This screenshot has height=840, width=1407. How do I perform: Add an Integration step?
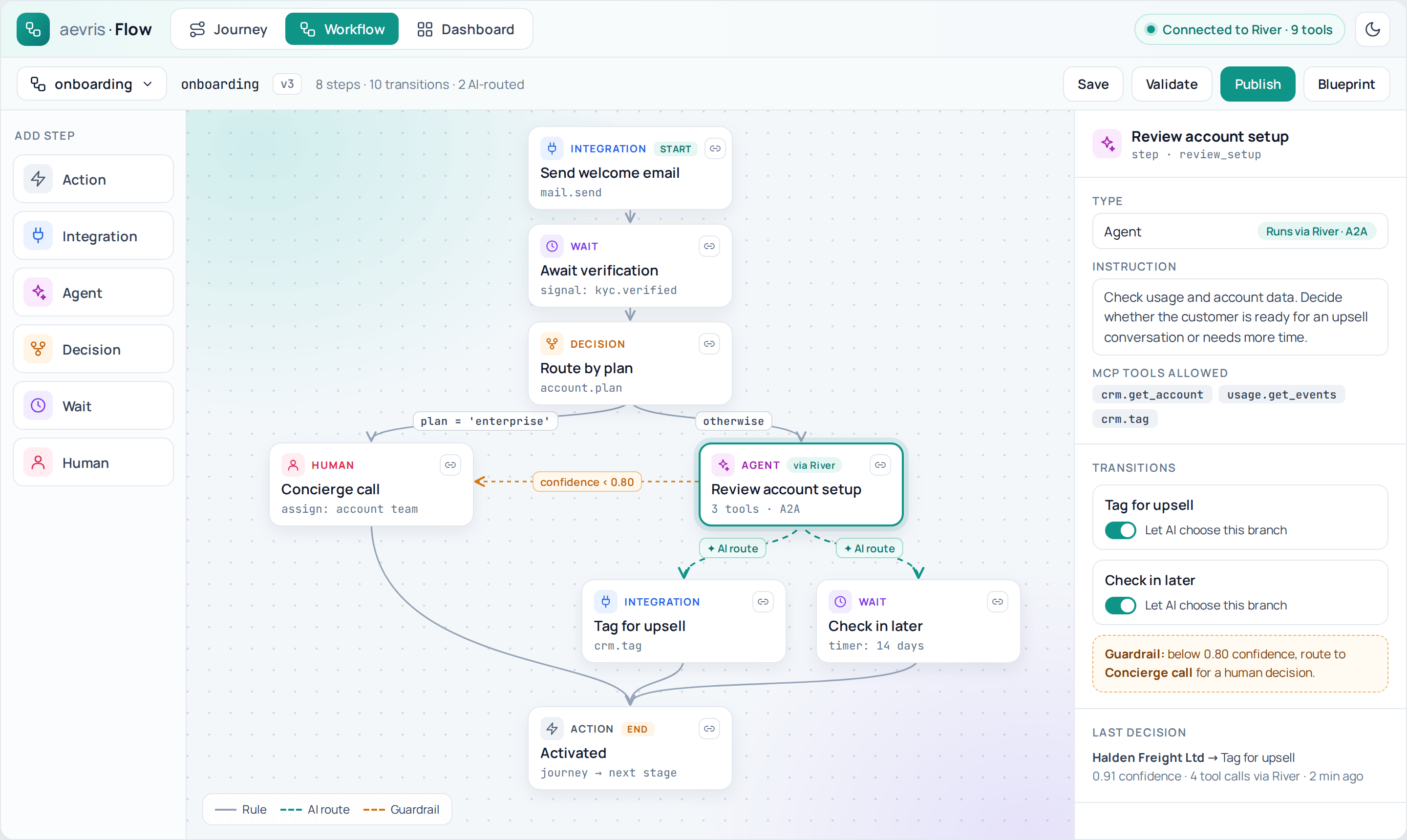(x=93, y=236)
